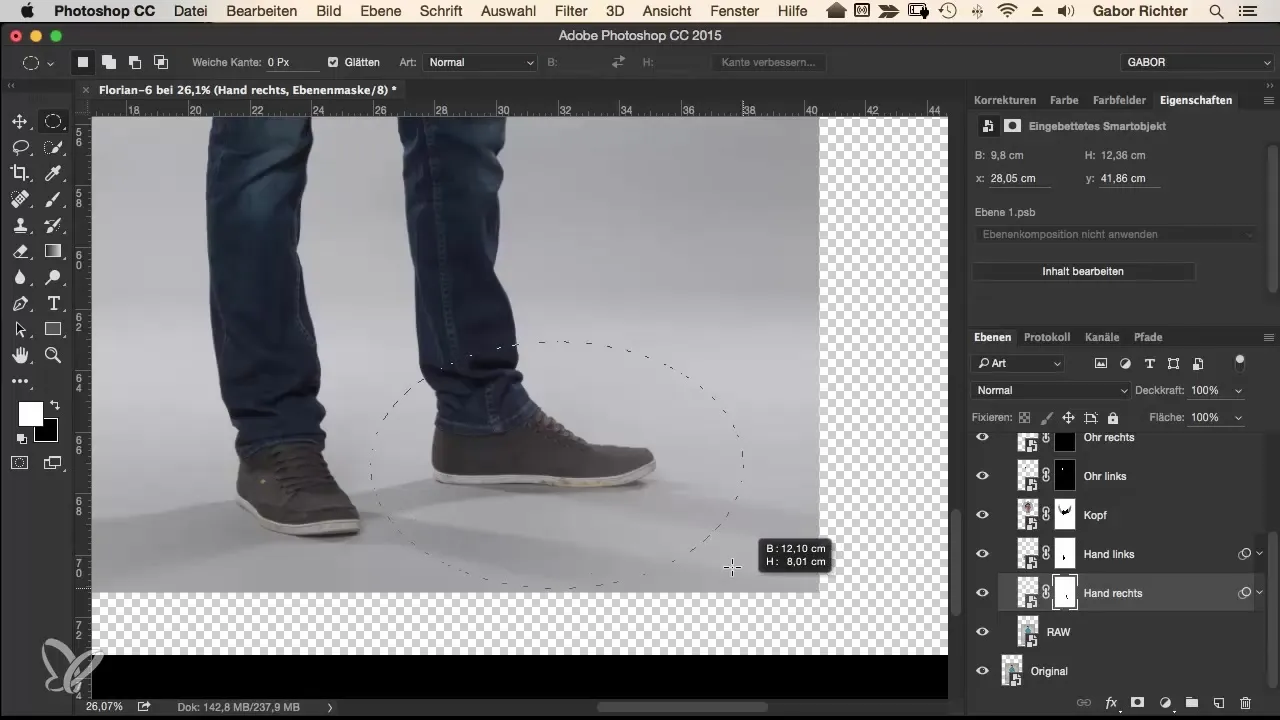Open the layer blend mode Normal dropdown

(x=1050, y=391)
